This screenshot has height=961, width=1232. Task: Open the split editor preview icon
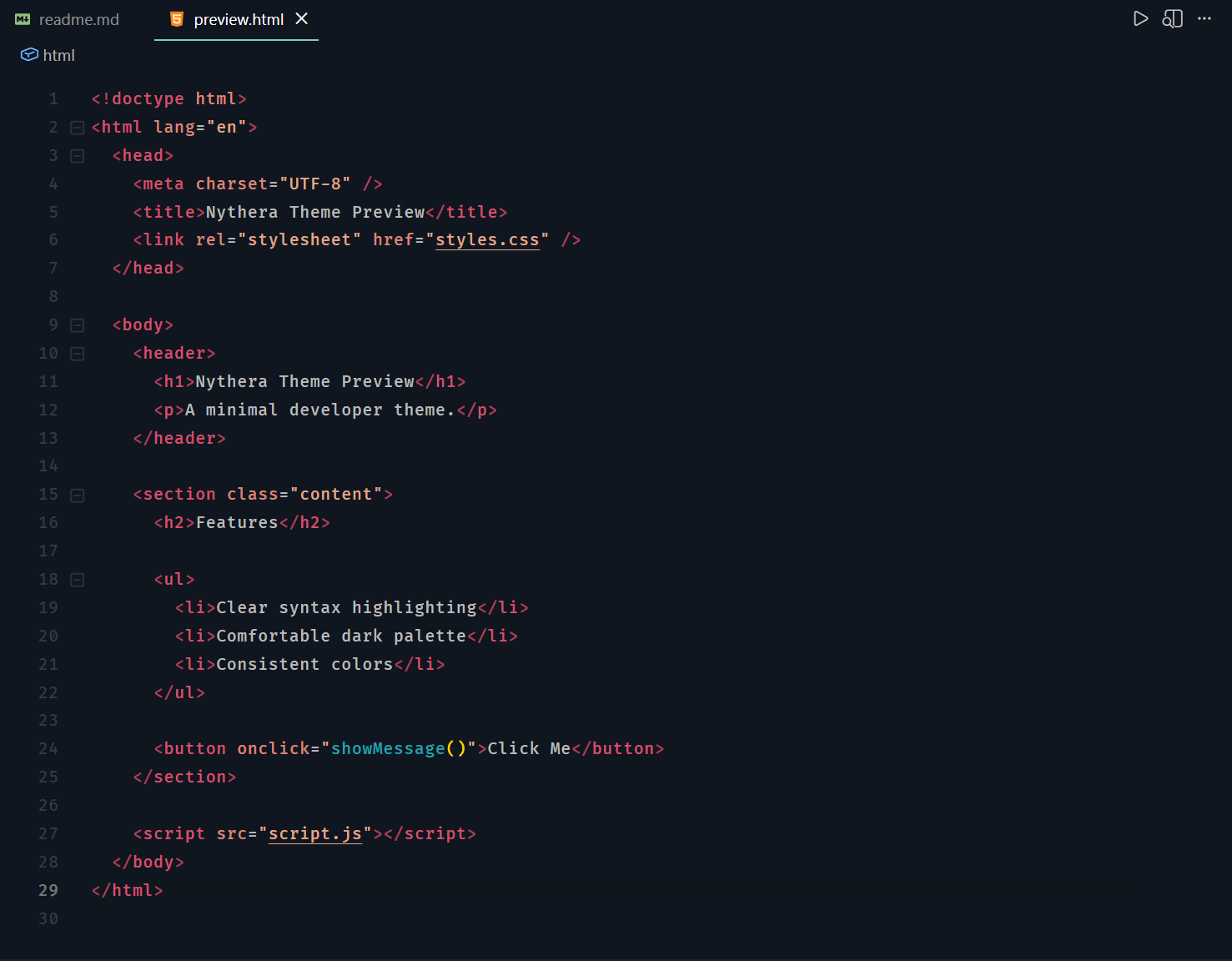1172,18
